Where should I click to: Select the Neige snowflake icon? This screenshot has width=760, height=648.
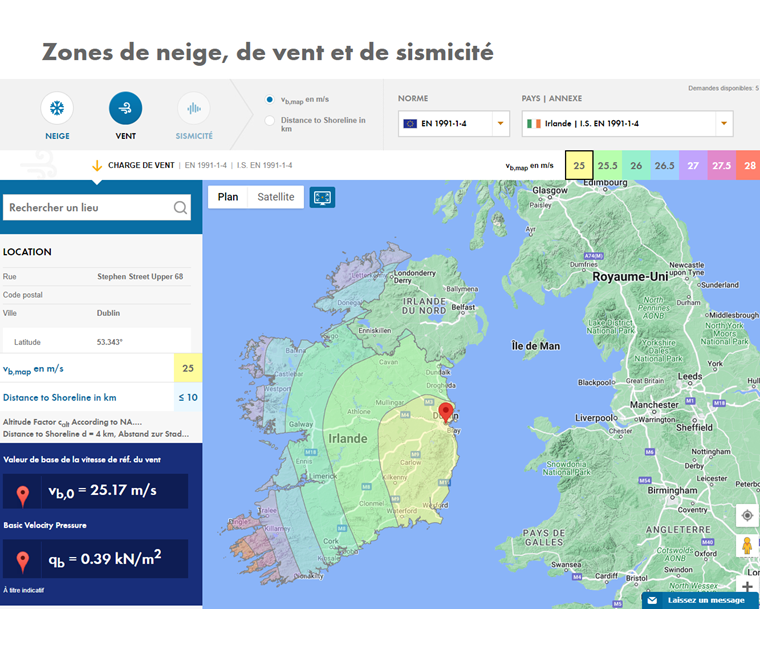coord(57,108)
